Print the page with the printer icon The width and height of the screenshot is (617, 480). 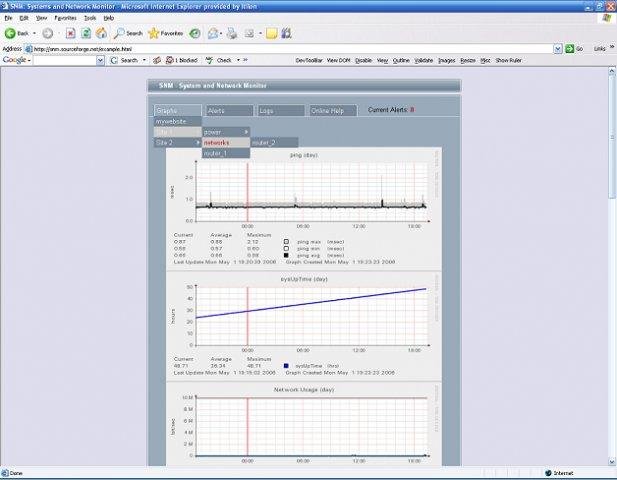click(x=232, y=33)
